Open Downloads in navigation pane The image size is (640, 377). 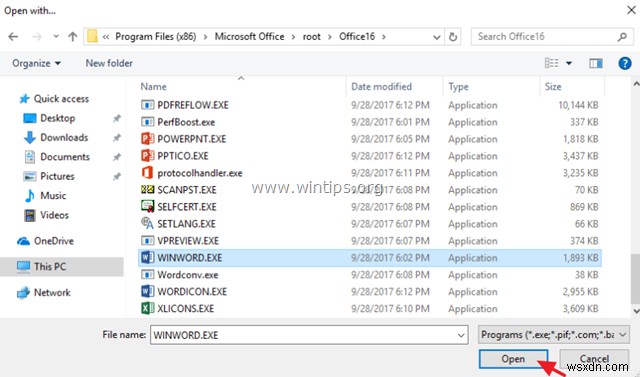[56, 137]
